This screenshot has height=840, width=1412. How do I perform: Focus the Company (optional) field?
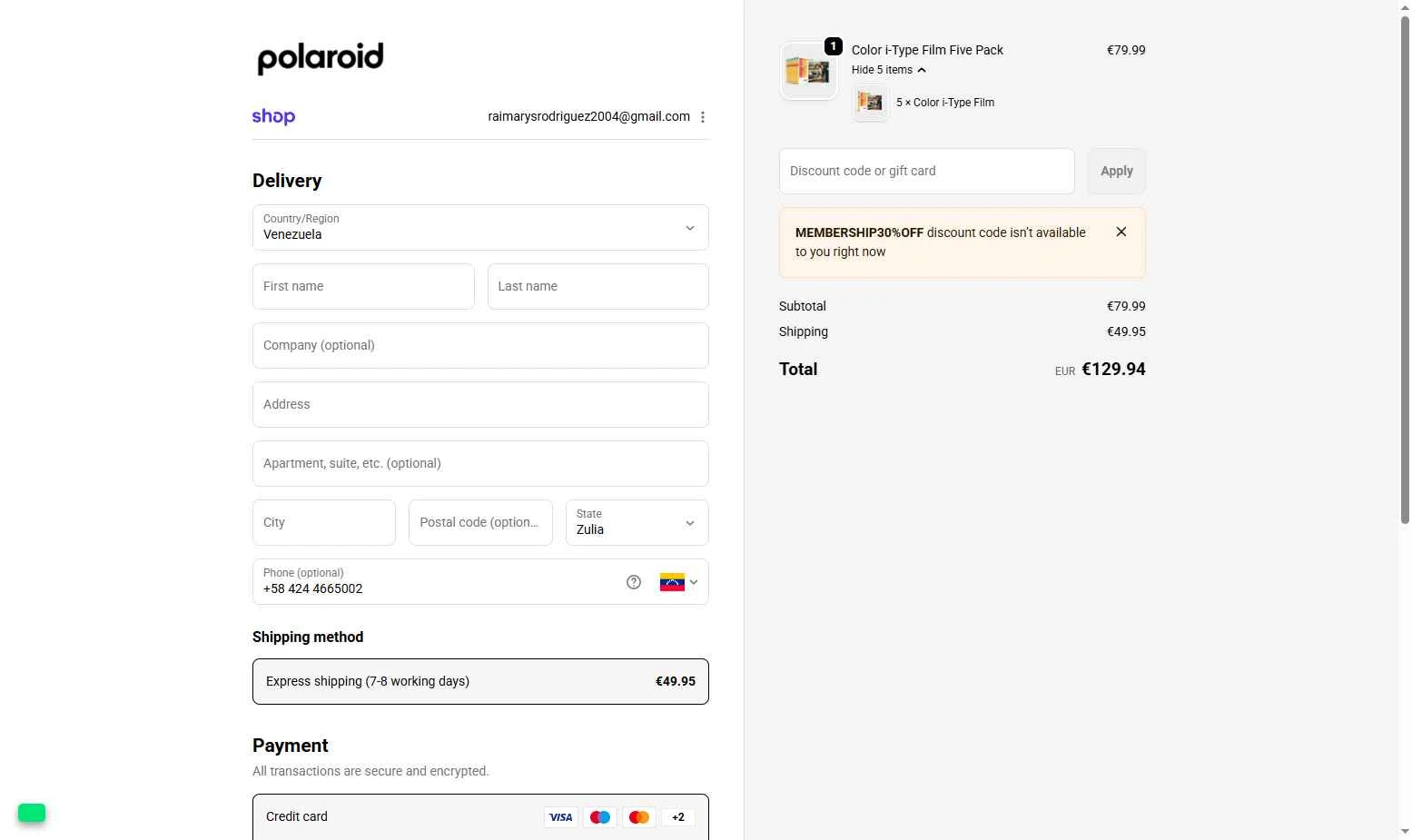(480, 346)
